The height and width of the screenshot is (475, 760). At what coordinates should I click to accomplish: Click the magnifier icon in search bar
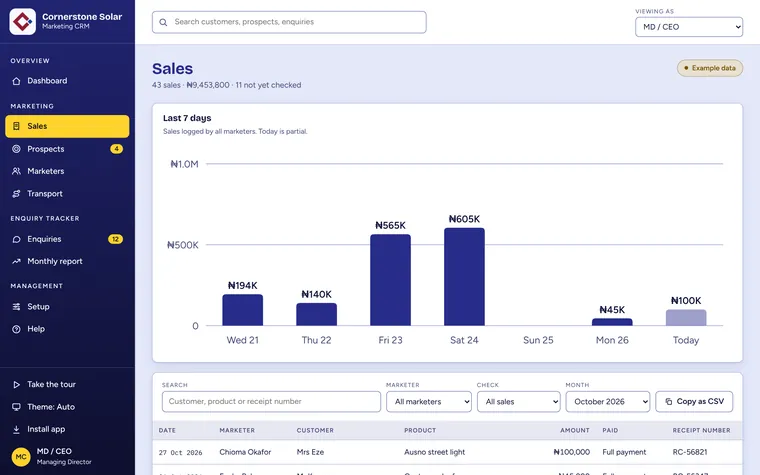click(x=163, y=22)
